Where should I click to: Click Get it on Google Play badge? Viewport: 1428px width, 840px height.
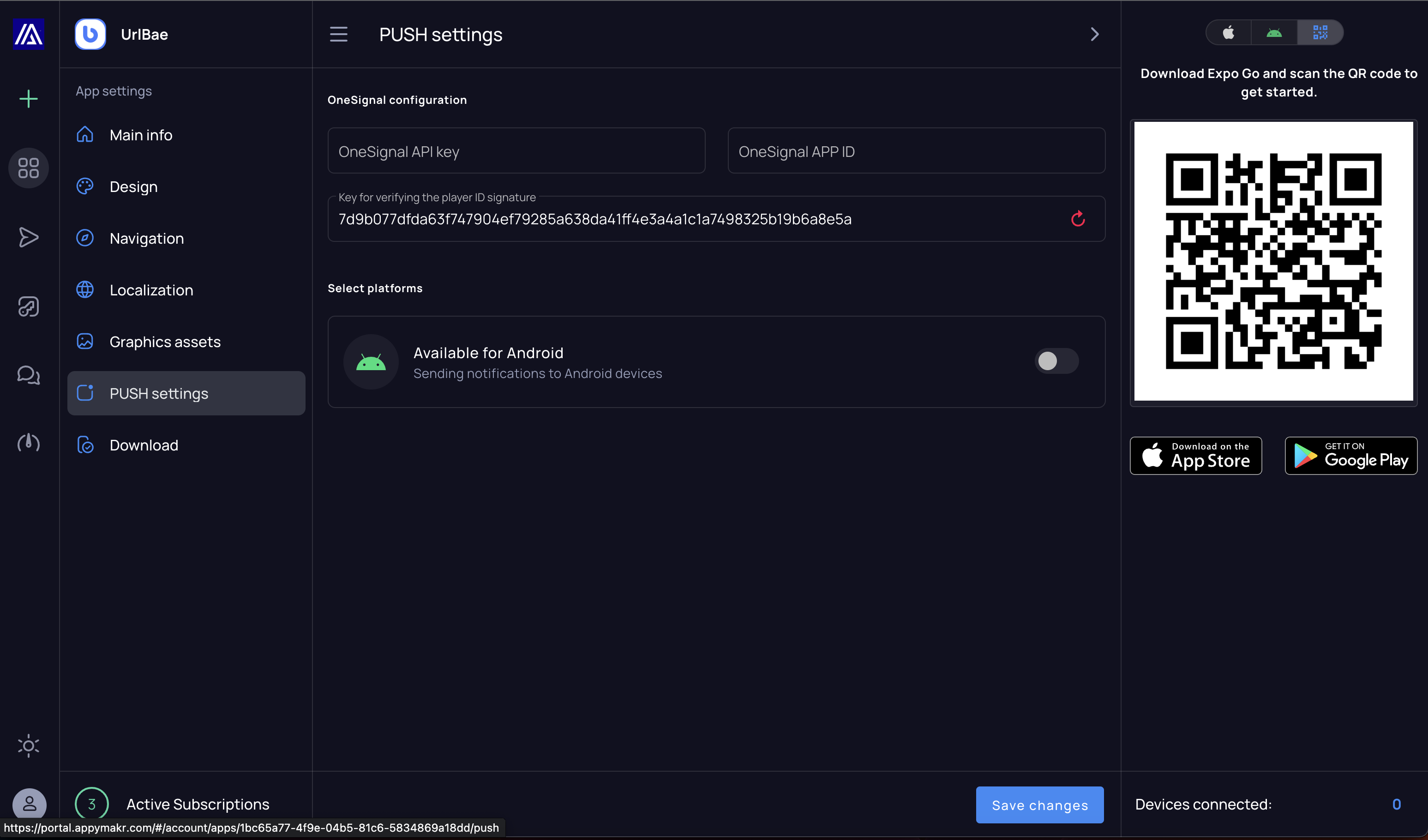click(x=1351, y=456)
